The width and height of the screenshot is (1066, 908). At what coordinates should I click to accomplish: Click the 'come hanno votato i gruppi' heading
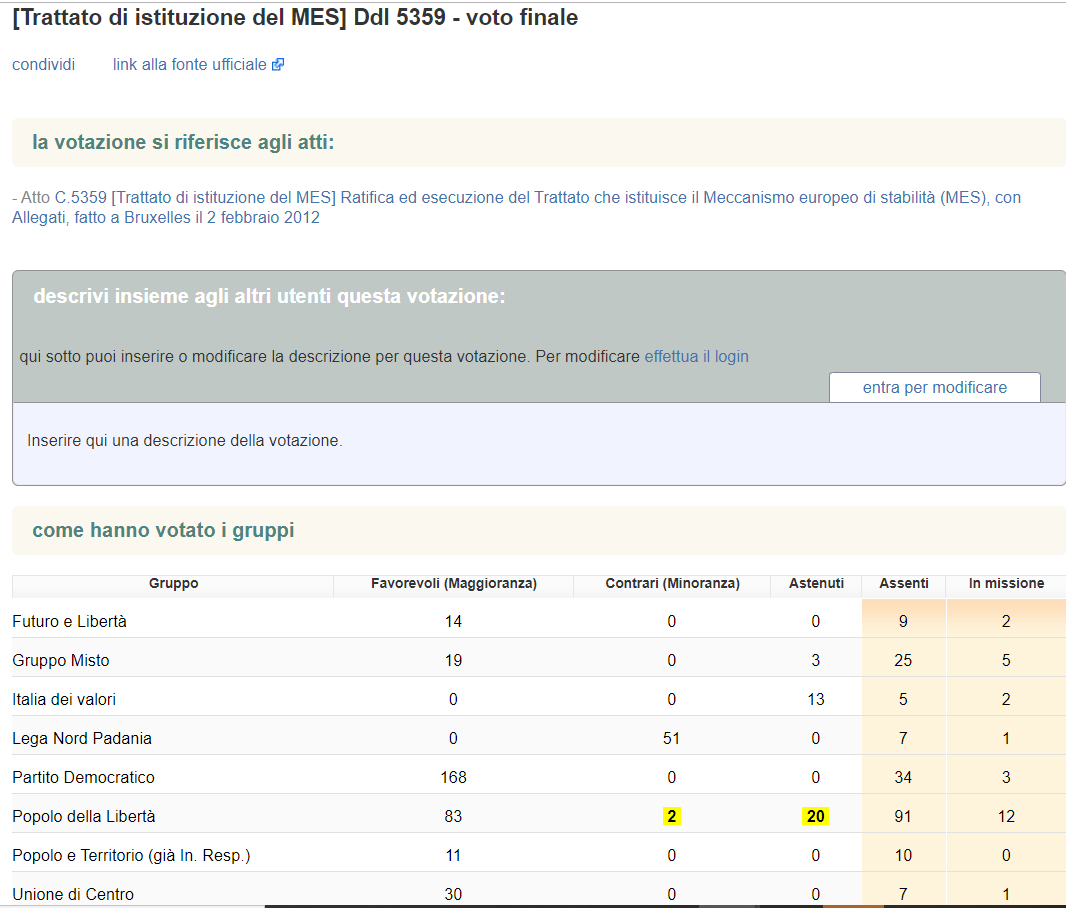coord(163,530)
